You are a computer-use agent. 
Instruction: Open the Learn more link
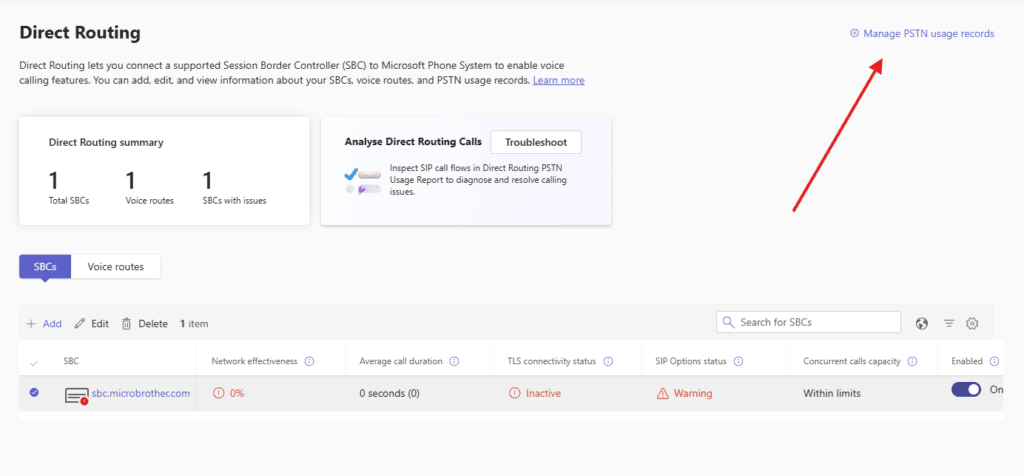[x=558, y=80]
